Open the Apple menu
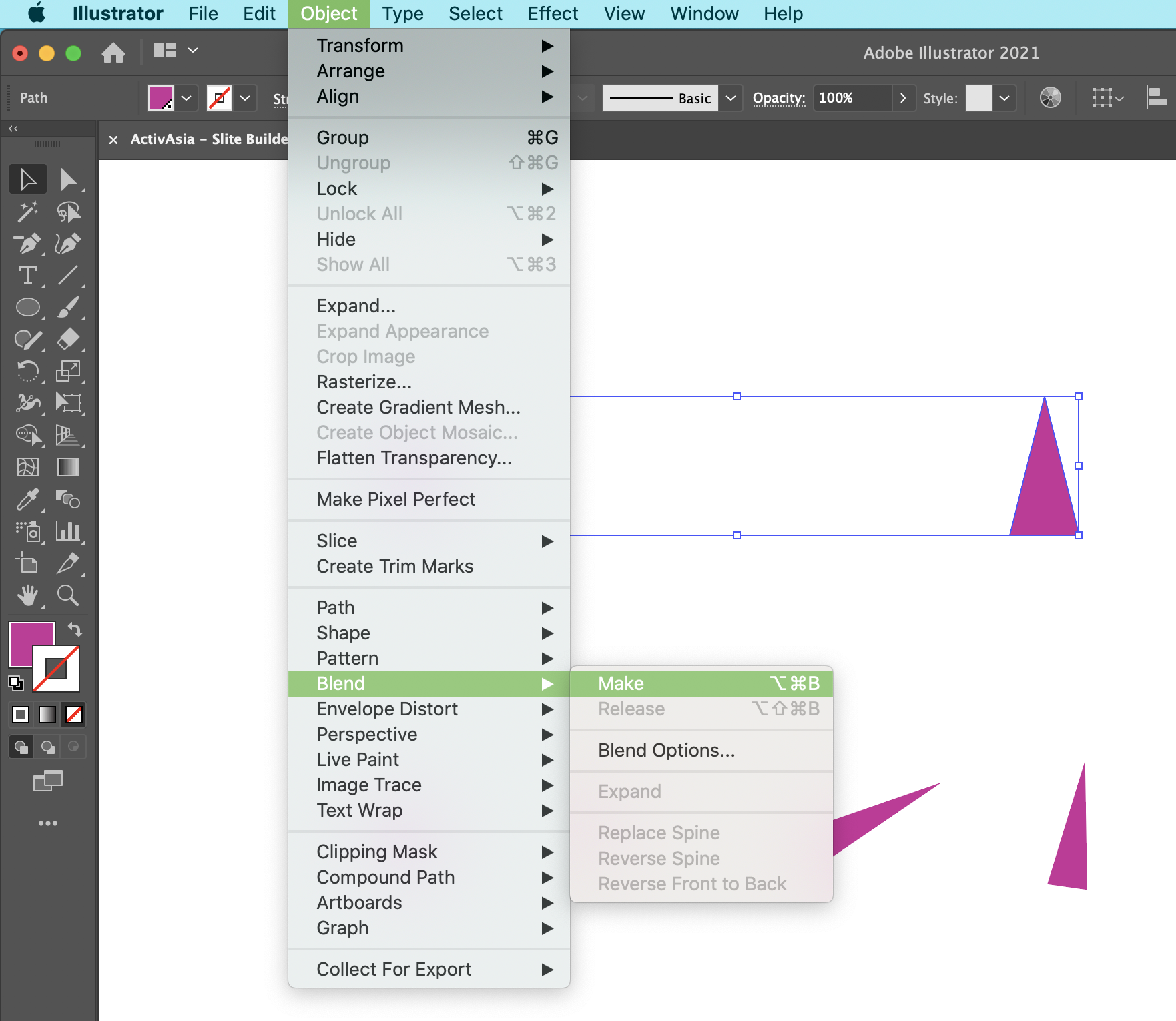 pyautogui.click(x=37, y=13)
